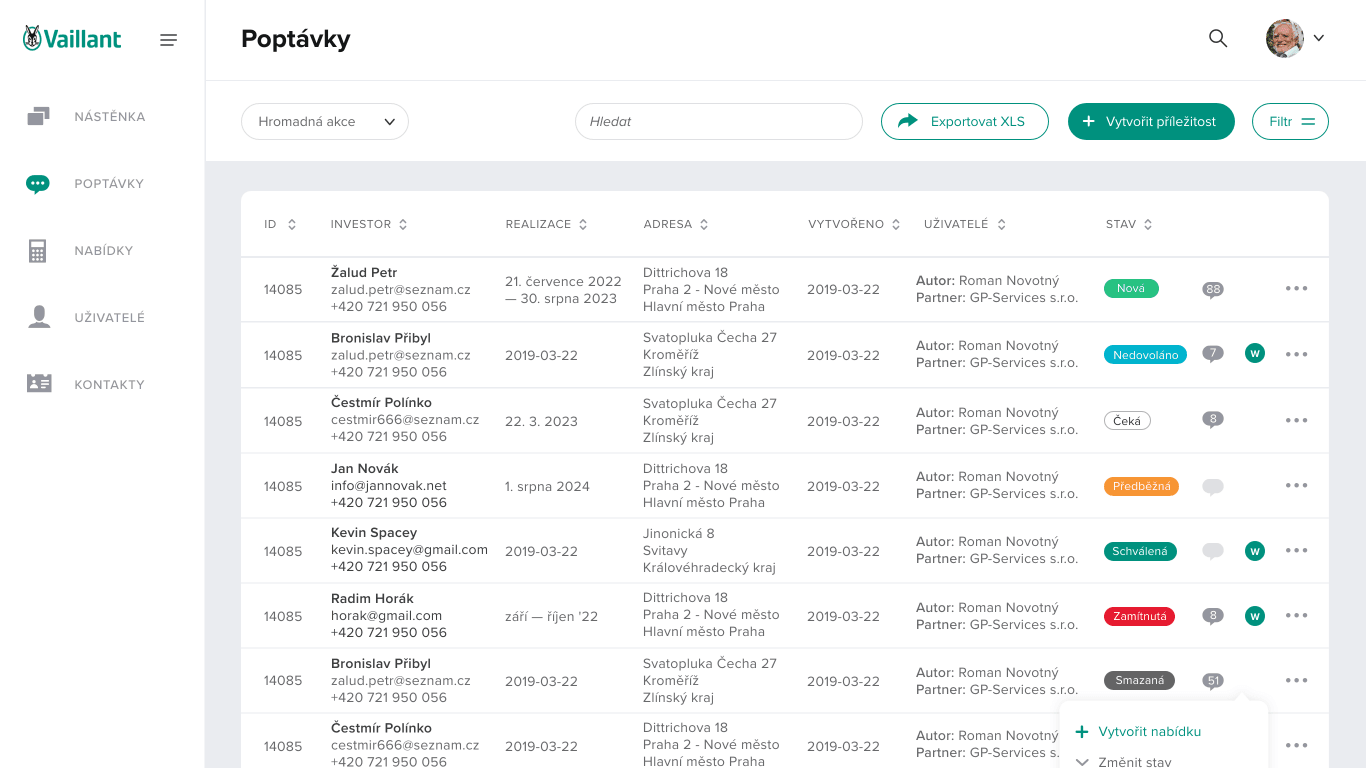Open the Hromadná akce dropdown
Viewport: 1366px width, 768px height.
point(325,122)
